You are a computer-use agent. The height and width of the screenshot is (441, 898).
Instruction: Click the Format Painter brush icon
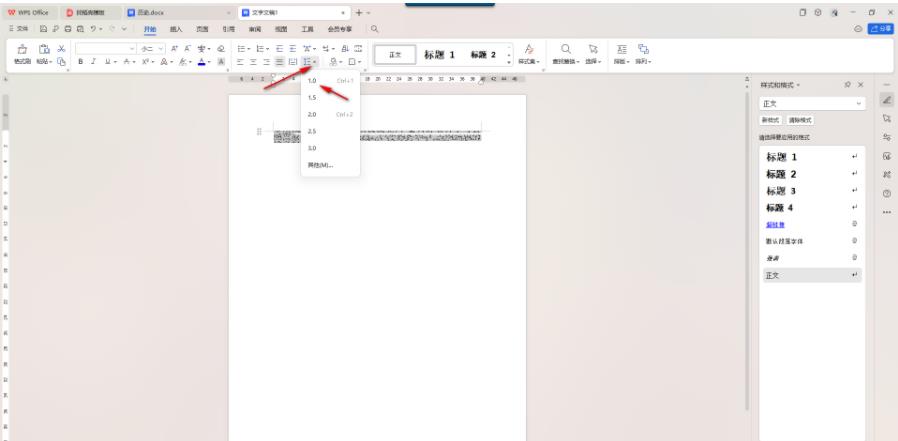[22, 49]
